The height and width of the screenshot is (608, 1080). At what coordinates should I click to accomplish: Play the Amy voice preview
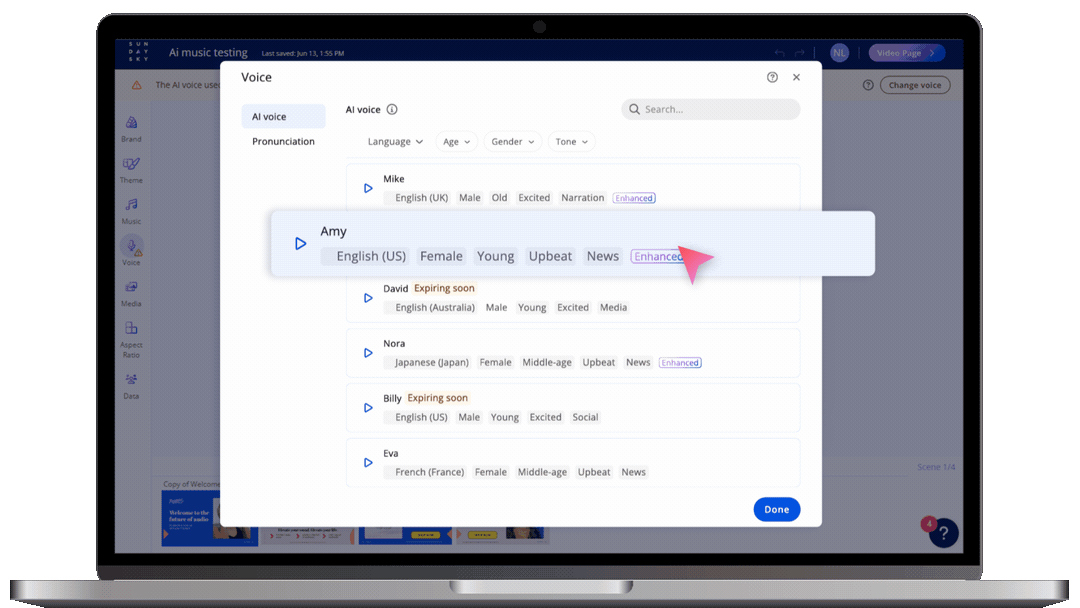(x=300, y=243)
